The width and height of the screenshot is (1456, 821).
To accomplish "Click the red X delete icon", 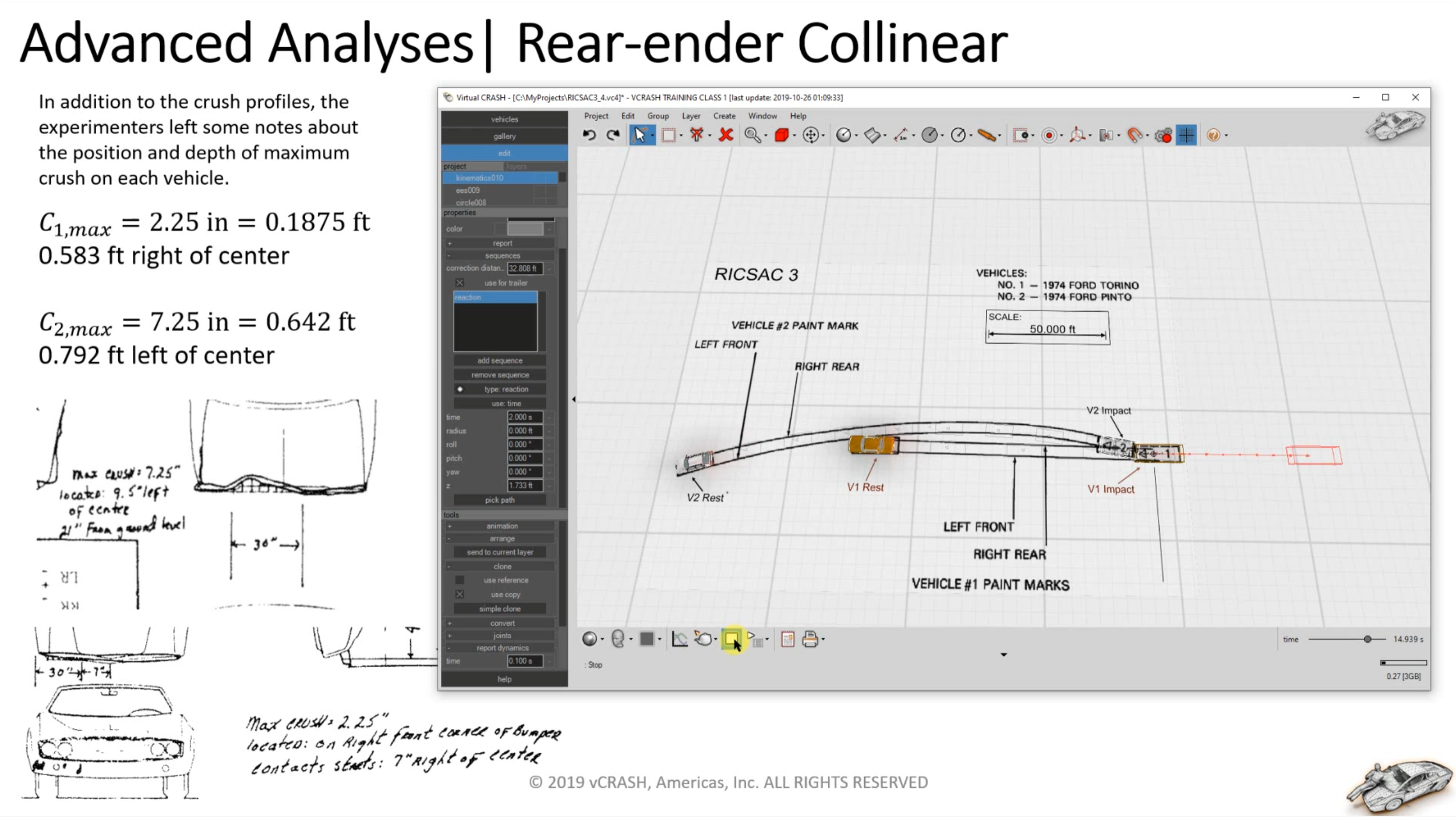I will [726, 136].
